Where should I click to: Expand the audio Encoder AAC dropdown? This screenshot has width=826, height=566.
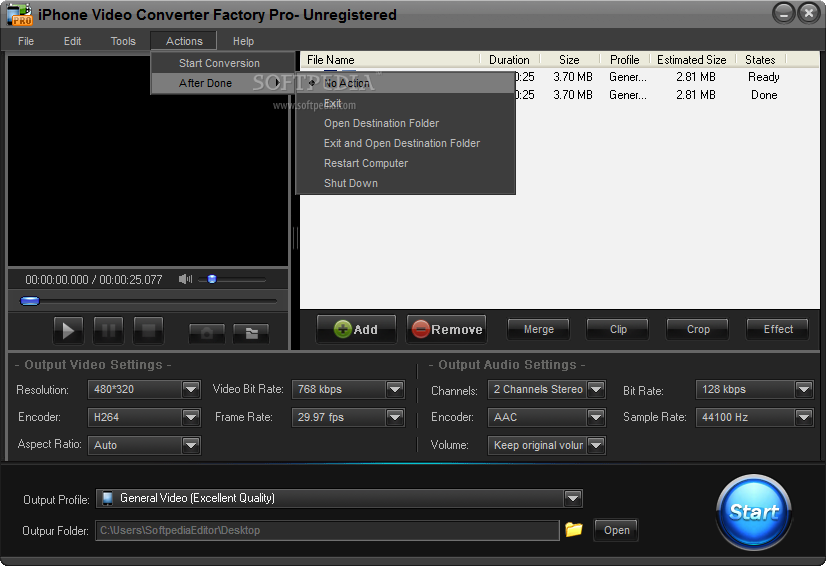pos(596,417)
